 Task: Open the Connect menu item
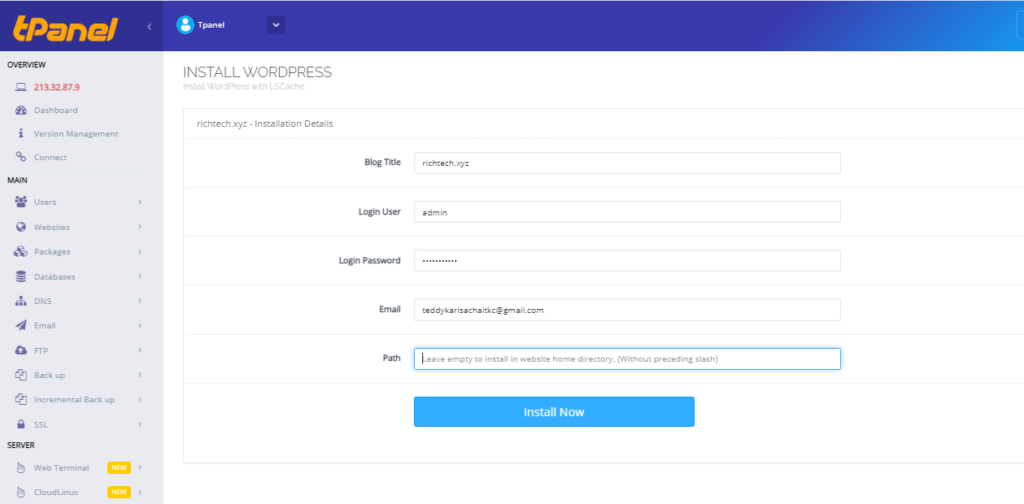click(50, 157)
